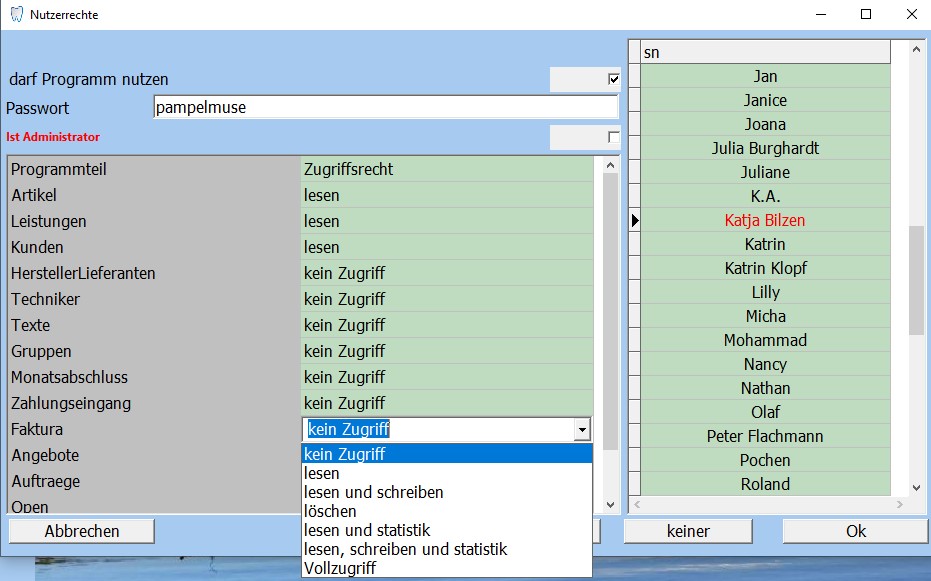Uncheck the 'darf Programm nutzen' checkbox
The height and width of the screenshot is (581, 931).
[x=614, y=79]
